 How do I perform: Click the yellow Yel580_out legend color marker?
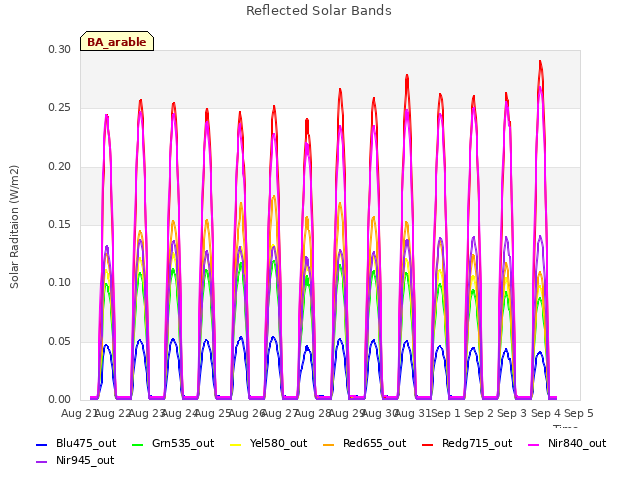pos(236,444)
